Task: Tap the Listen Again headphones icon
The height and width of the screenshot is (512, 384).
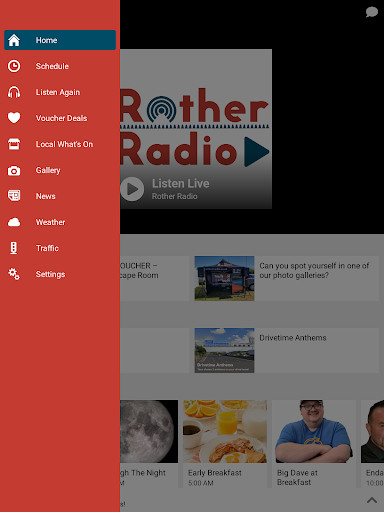Action: [14, 92]
